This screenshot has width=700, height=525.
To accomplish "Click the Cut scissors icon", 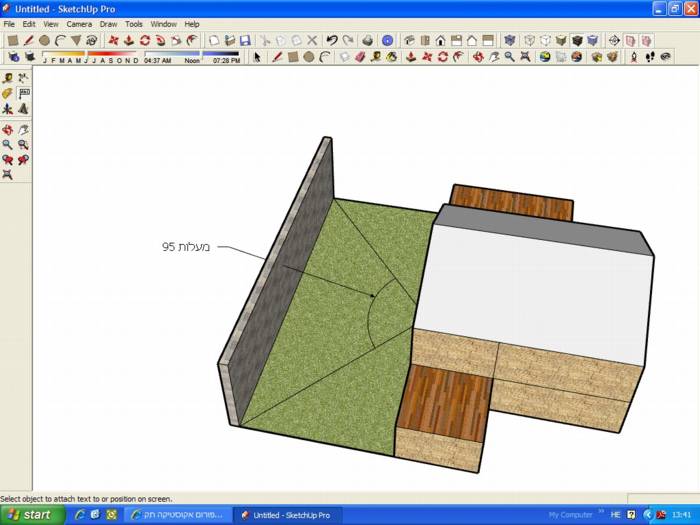I will (x=265, y=41).
